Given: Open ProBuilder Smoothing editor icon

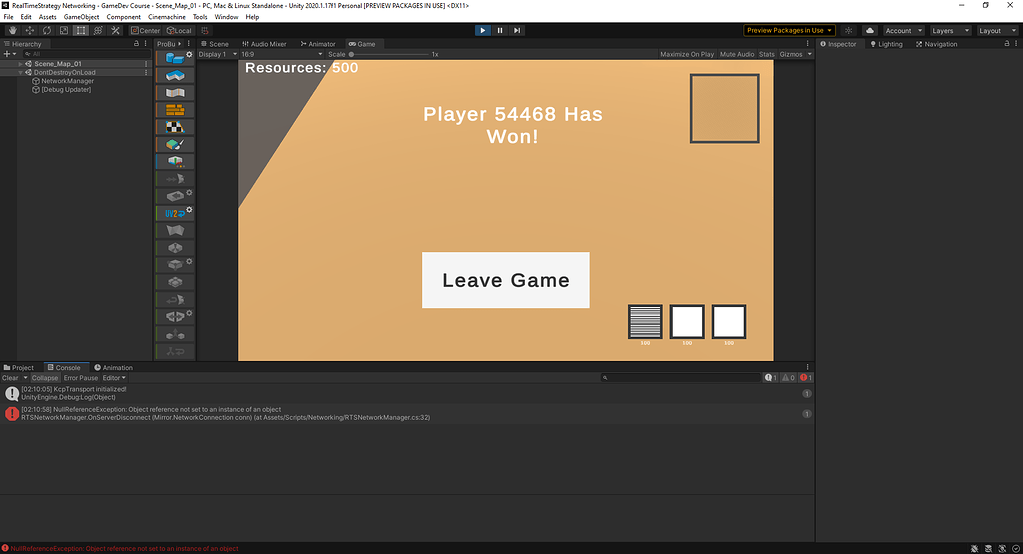Looking at the screenshot, I should pos(174,93).
